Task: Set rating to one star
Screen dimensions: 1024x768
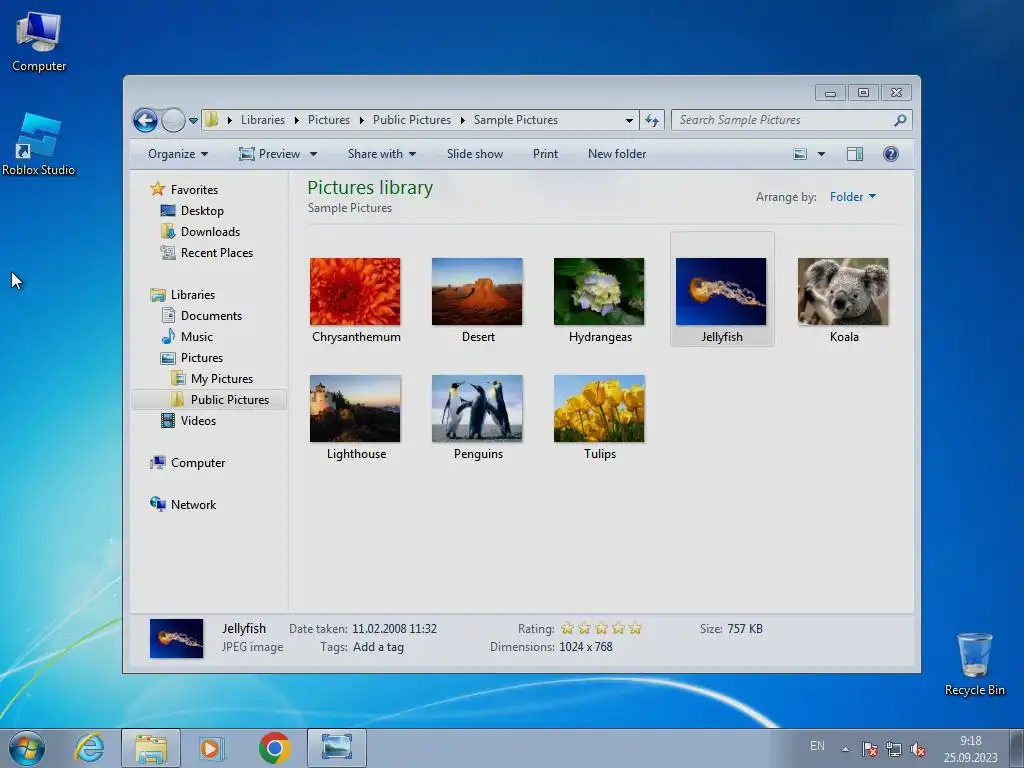Action: [567, 629]
